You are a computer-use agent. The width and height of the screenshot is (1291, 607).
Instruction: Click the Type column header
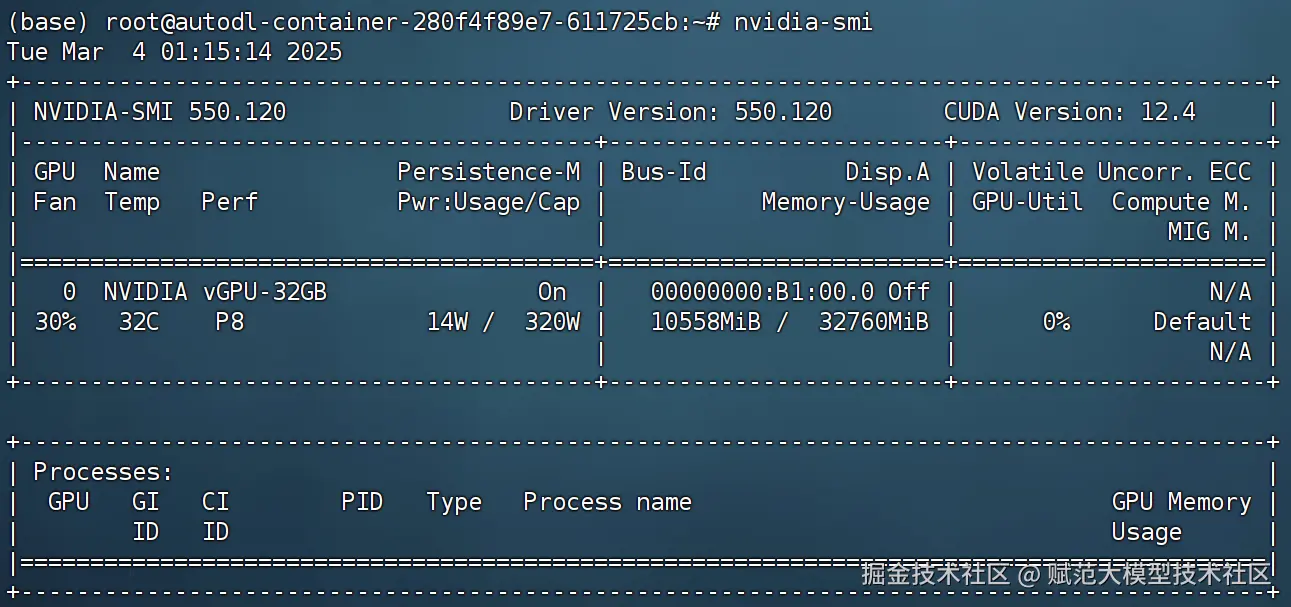454,502
